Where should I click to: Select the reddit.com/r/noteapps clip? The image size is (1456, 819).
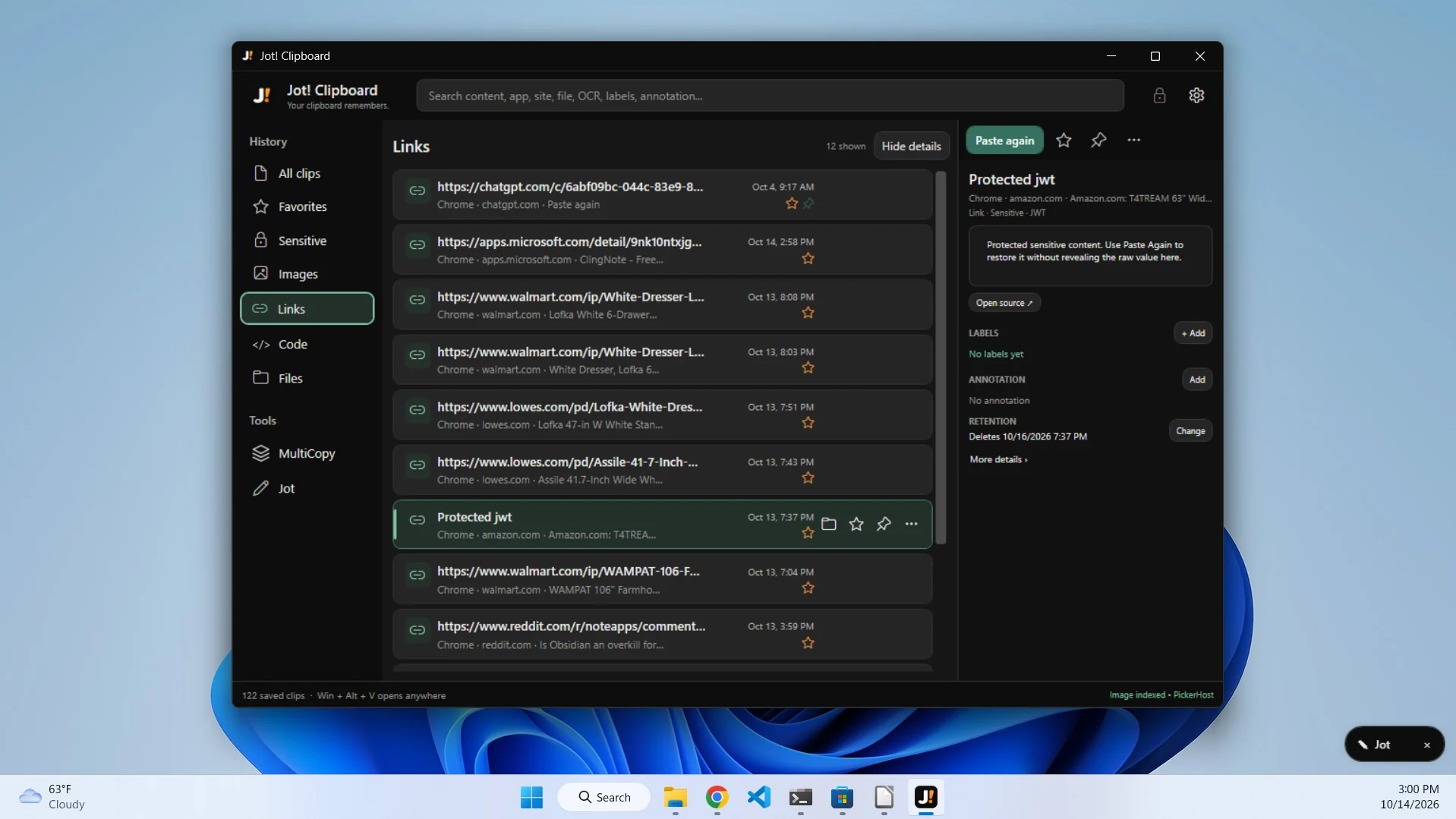(x=662, y=635)
